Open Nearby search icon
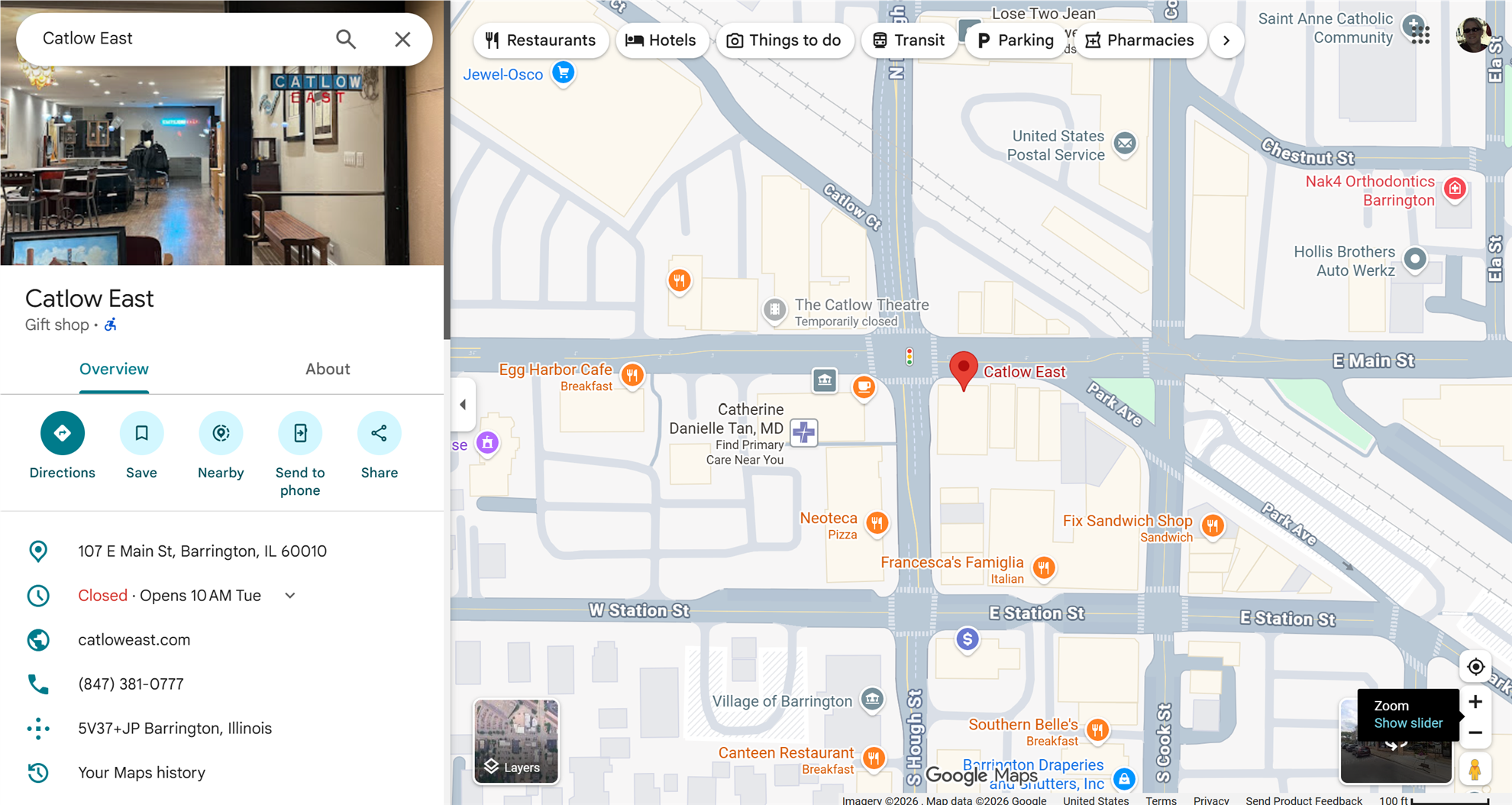The height and width of the screenshot is (805, 1512). pos(221,433)
